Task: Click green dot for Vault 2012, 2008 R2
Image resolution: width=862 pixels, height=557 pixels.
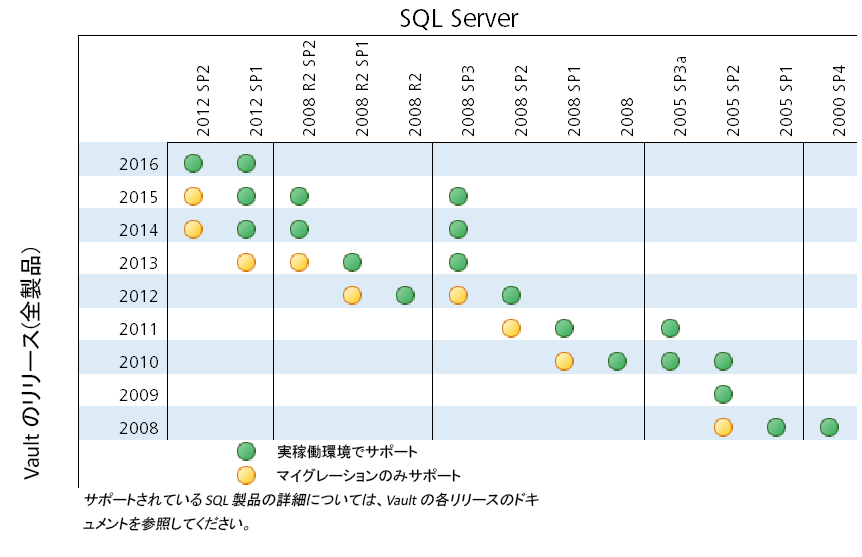Action: [405, 295]
